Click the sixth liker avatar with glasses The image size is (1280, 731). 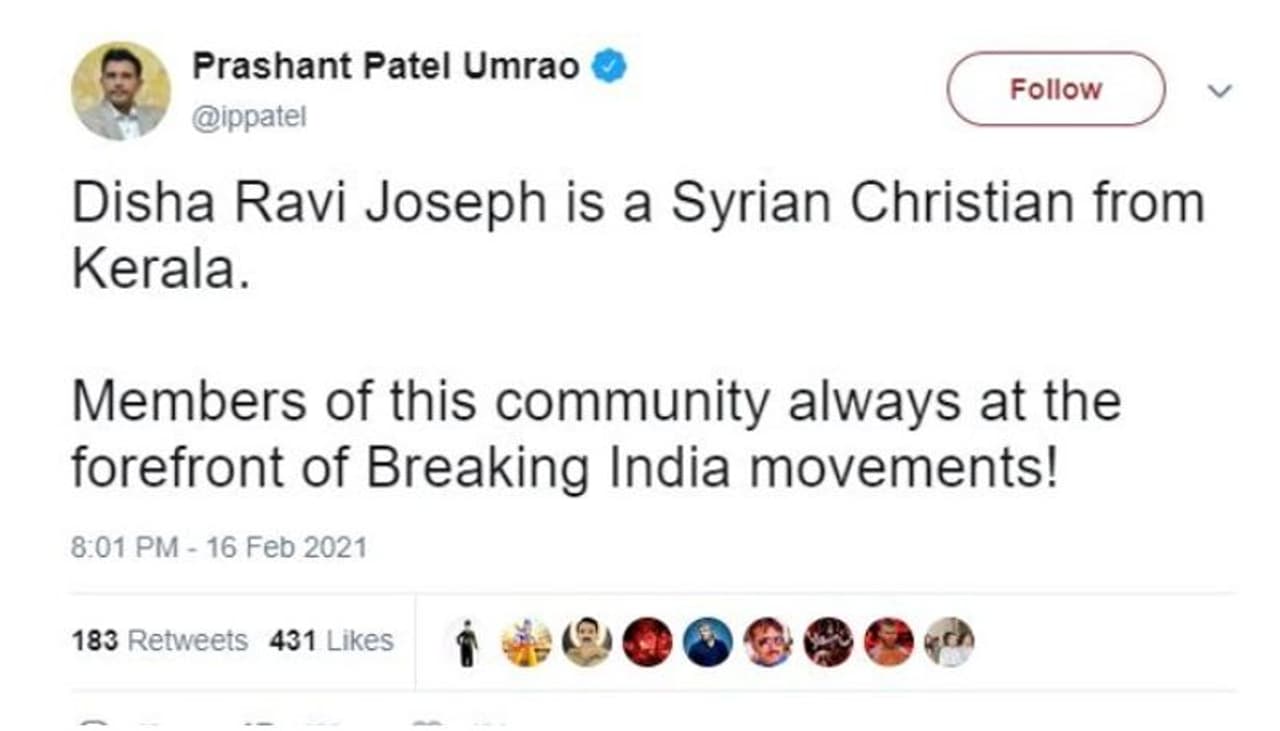tap(768, 642)
